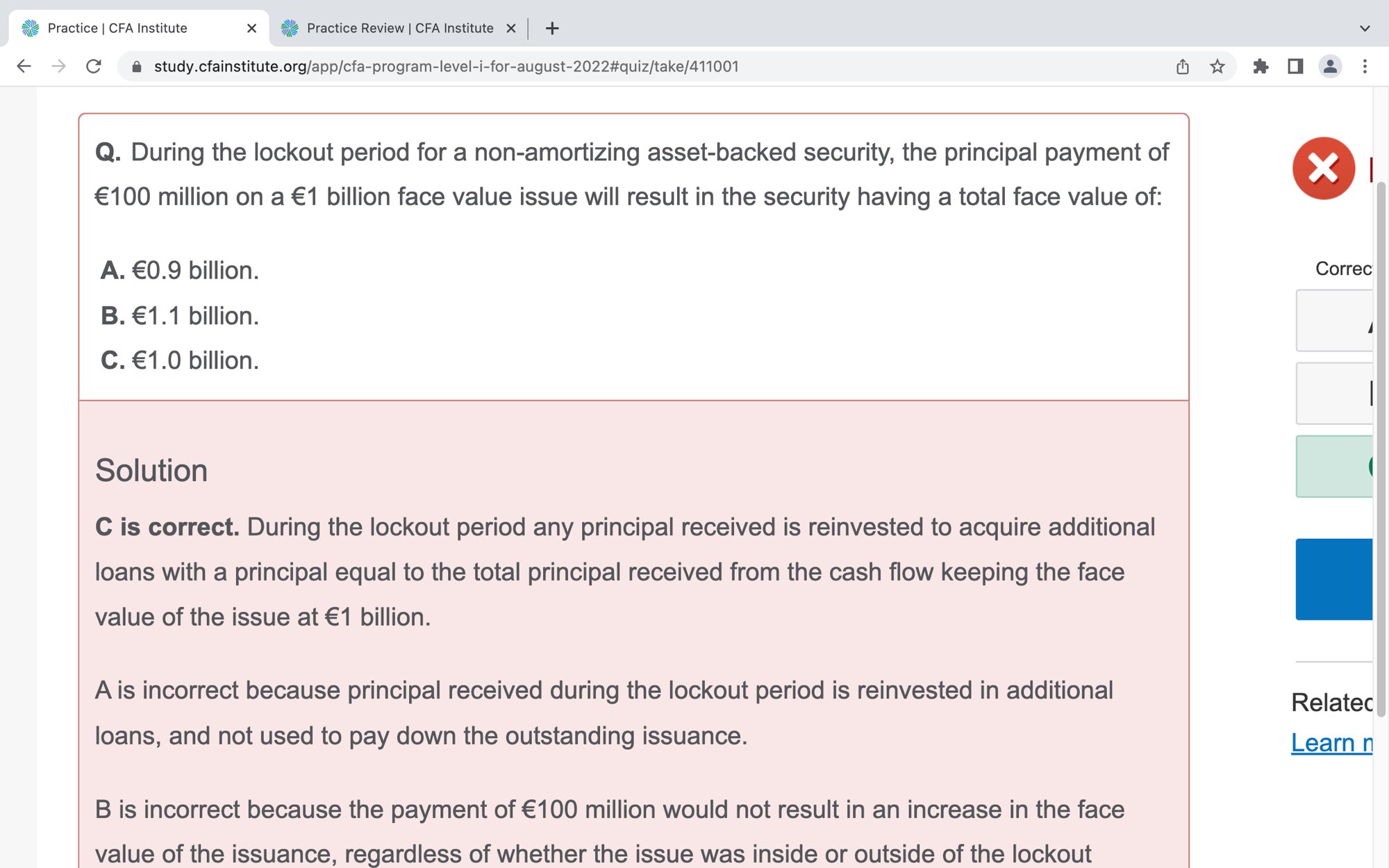The height and width of the screenshot is (868, 1389).
Task: Click the page vertical scrollbar
Action: click(x=1381, y=451)
